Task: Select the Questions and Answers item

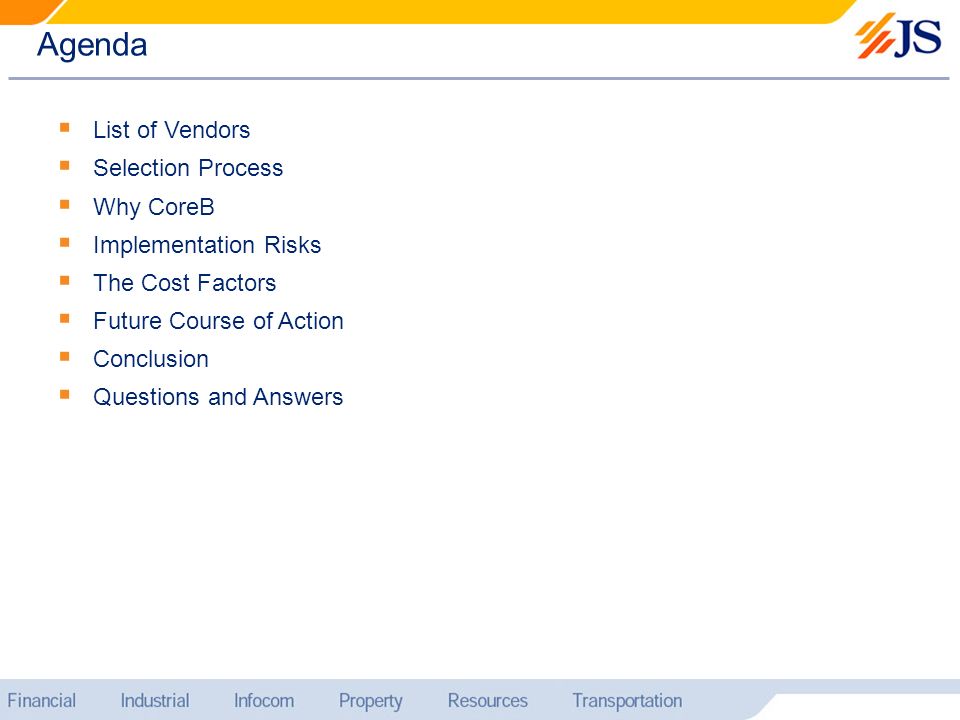Action: point(218,397)
